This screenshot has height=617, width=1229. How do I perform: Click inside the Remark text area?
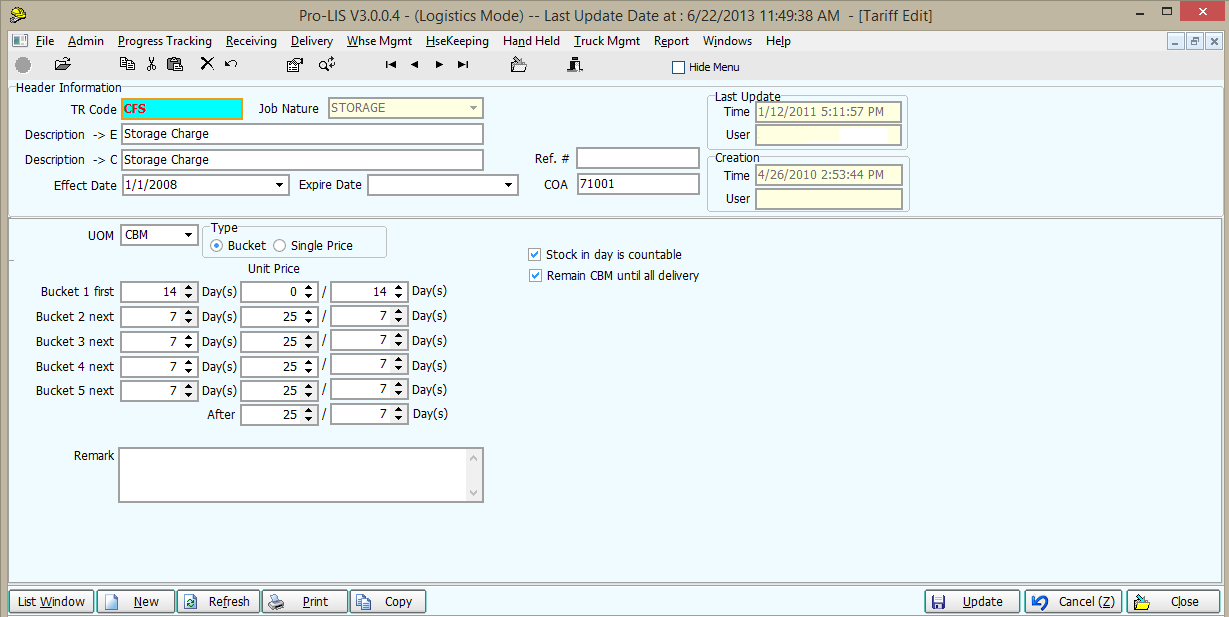click(292, 475)
